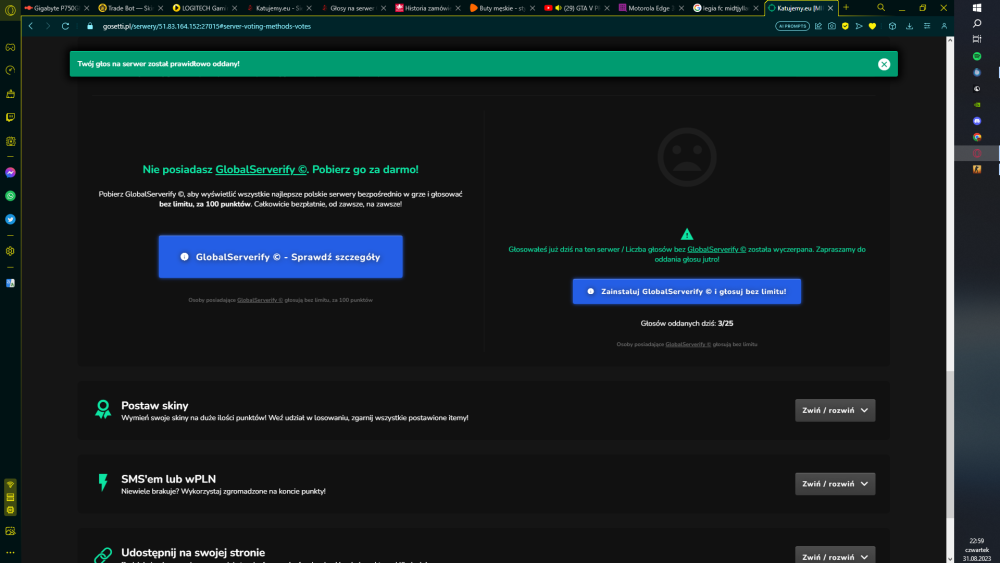The image size is (1000, 563).
Task: Switch to Gigabyte P750 tab
Action: 56,8
